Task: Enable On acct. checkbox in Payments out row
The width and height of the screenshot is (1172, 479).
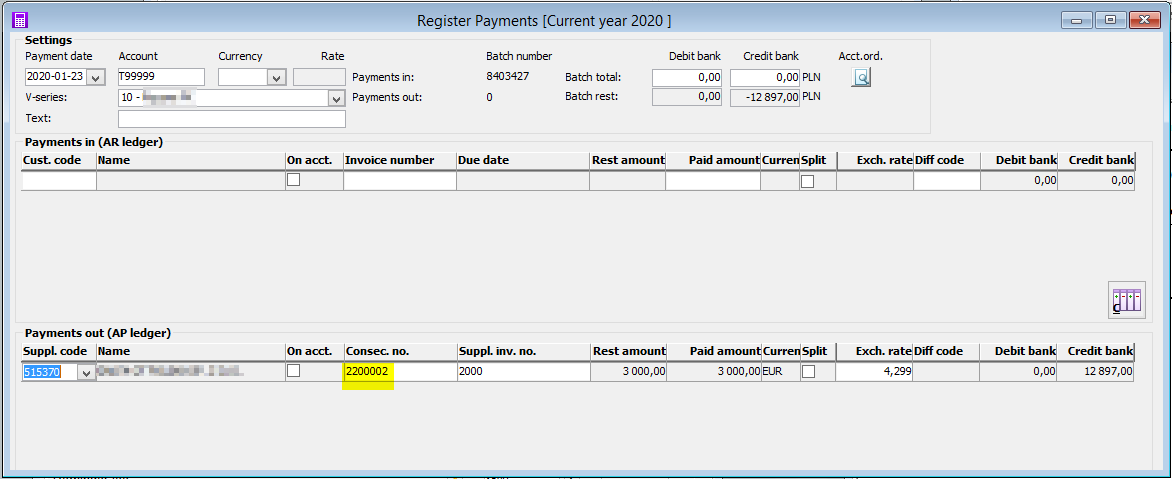Action: [x=294, y=371]
